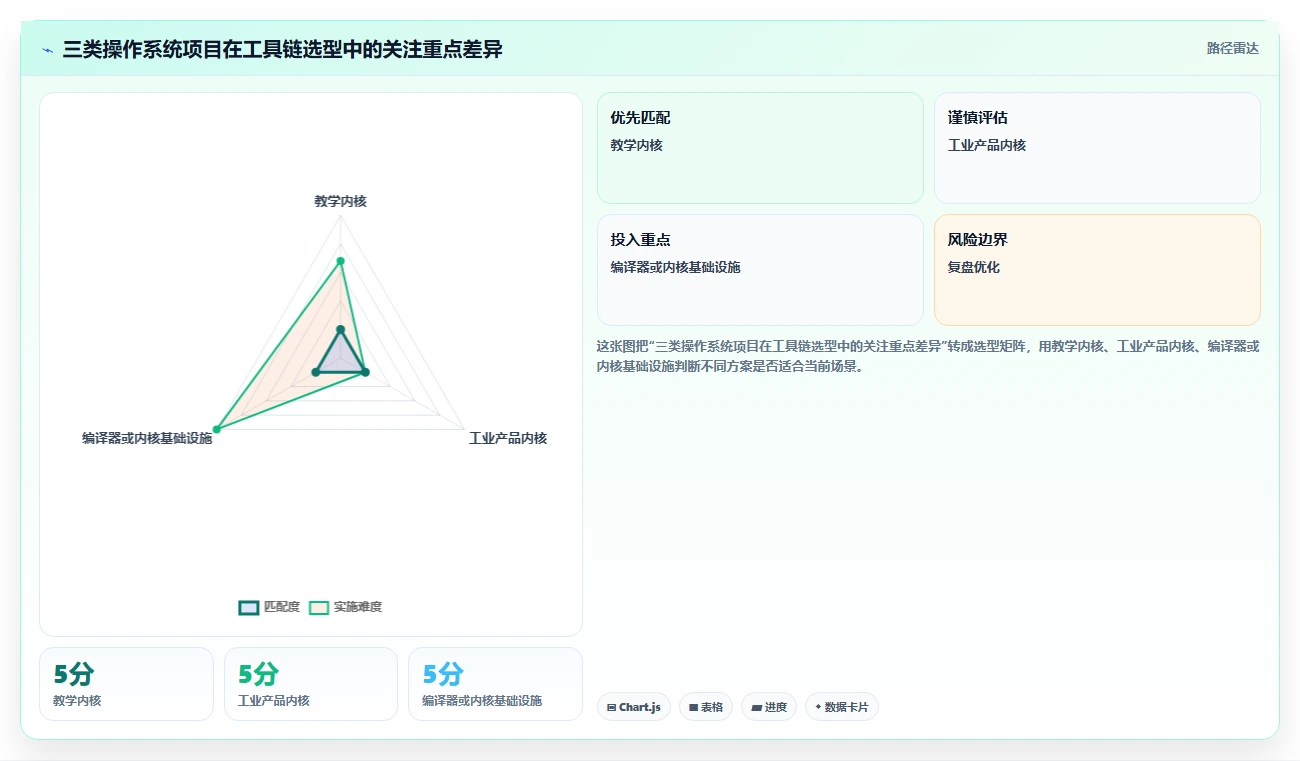Open the 优先匹配 card

coord(760,148)
